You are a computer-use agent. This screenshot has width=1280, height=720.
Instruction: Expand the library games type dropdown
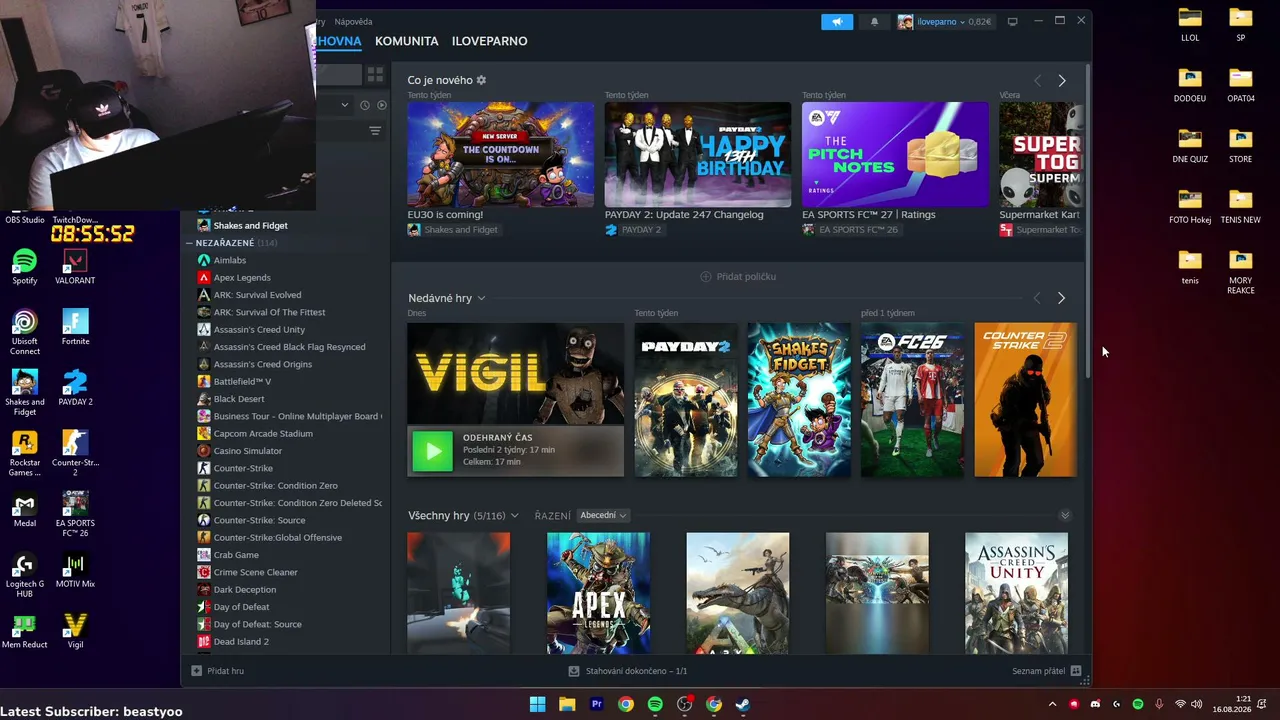[345, 105]
